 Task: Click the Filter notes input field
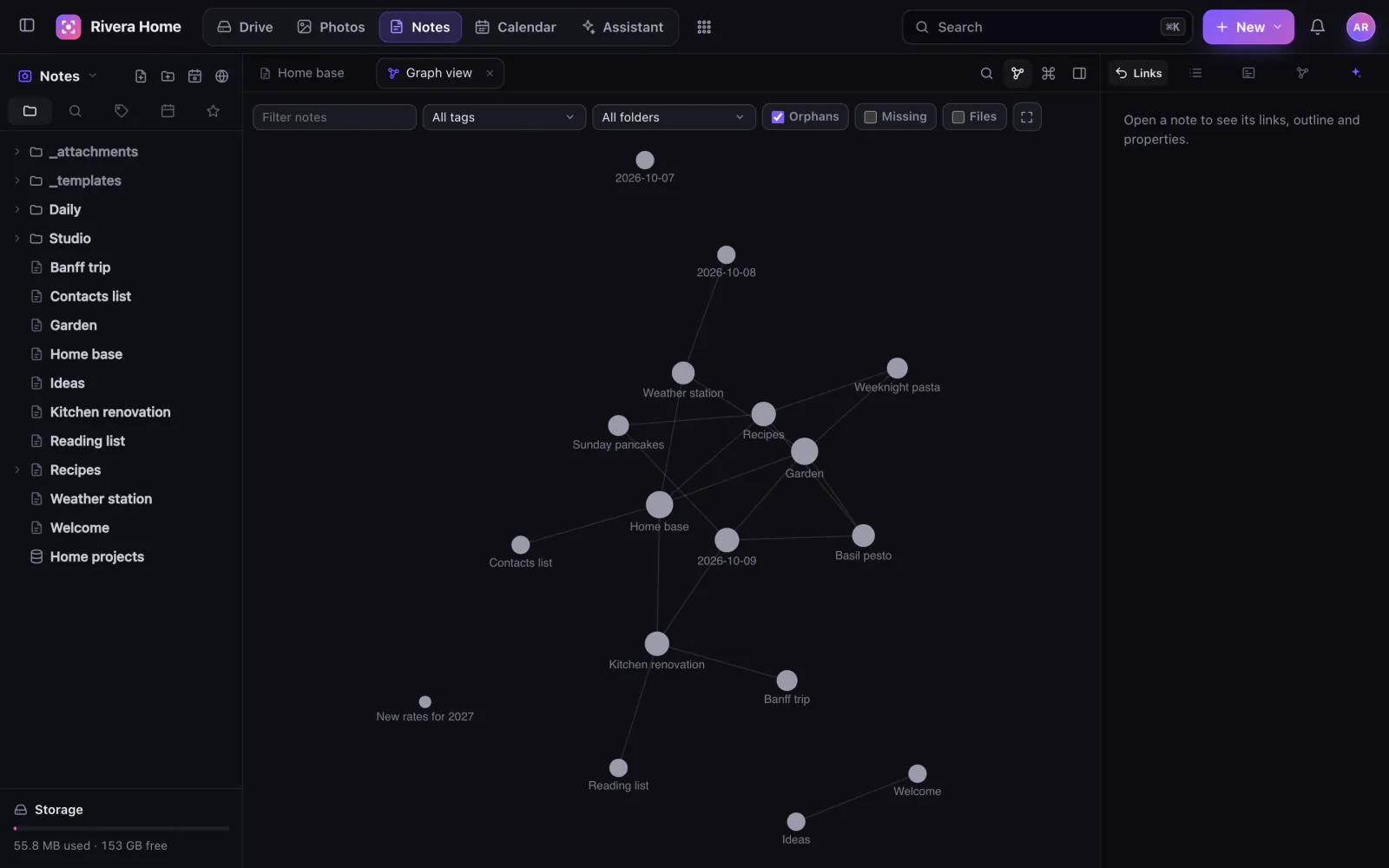click(334, 118)
